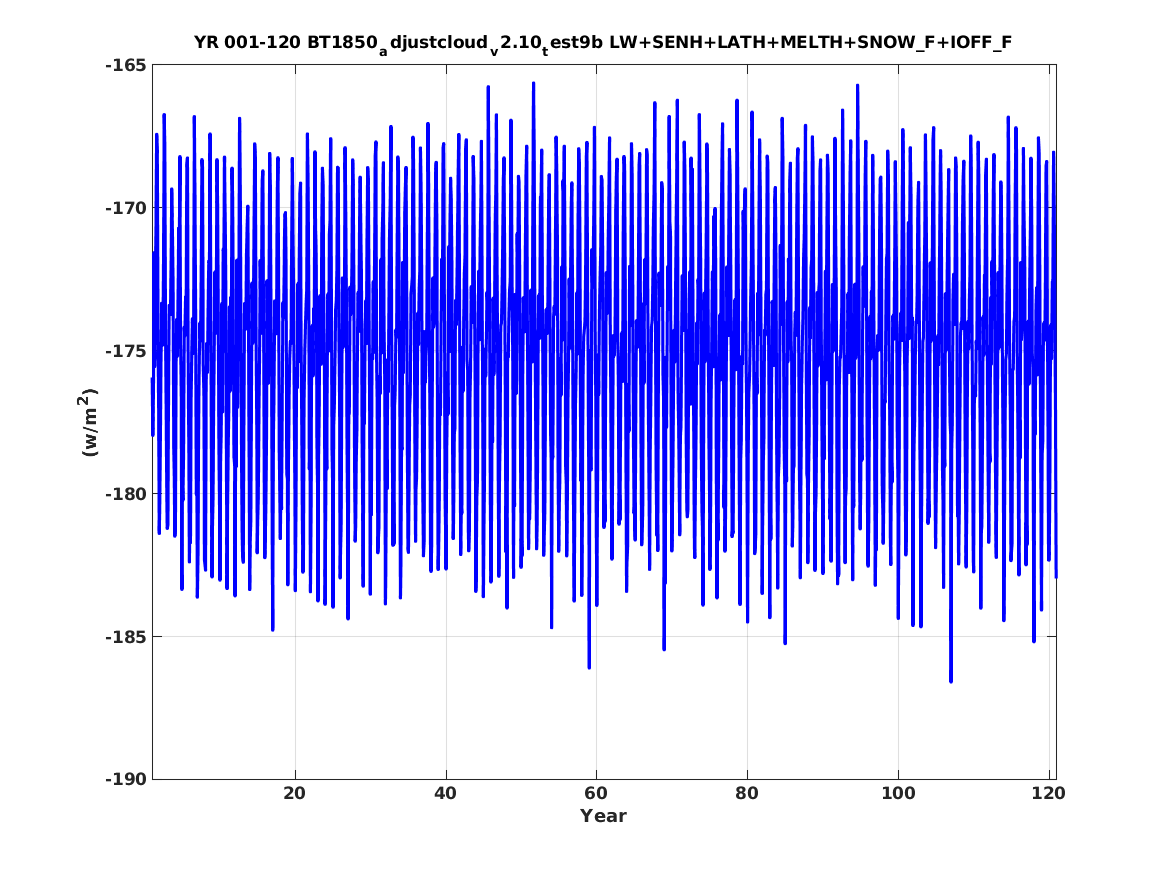The height and width of the screenshot is (875, 1167).
Task: Click the y-axis tick label -165
Action: click(x=127, y=65)
